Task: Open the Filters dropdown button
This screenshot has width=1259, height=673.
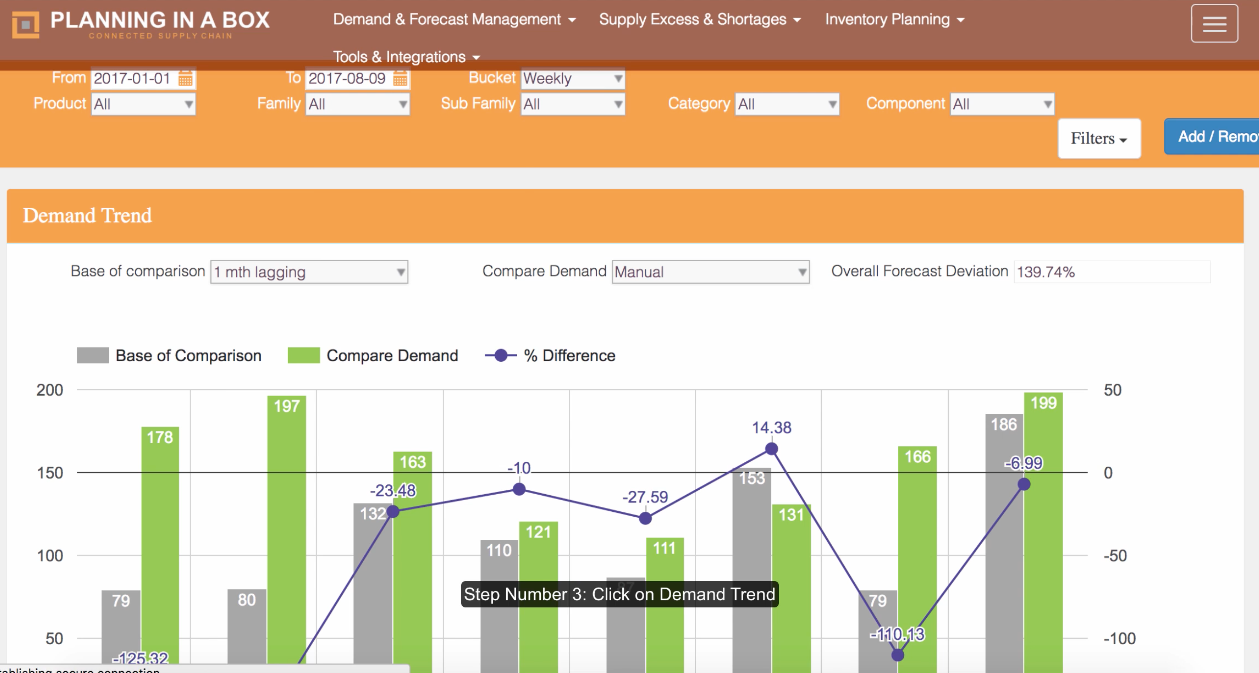Action: (x=1098, y=138)
